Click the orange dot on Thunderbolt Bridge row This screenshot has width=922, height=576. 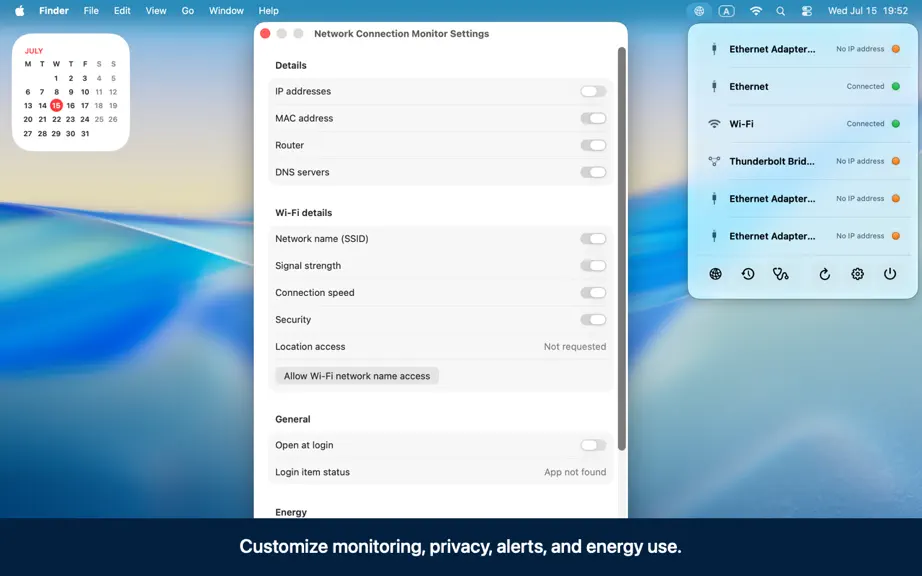[x=896, y=161]
